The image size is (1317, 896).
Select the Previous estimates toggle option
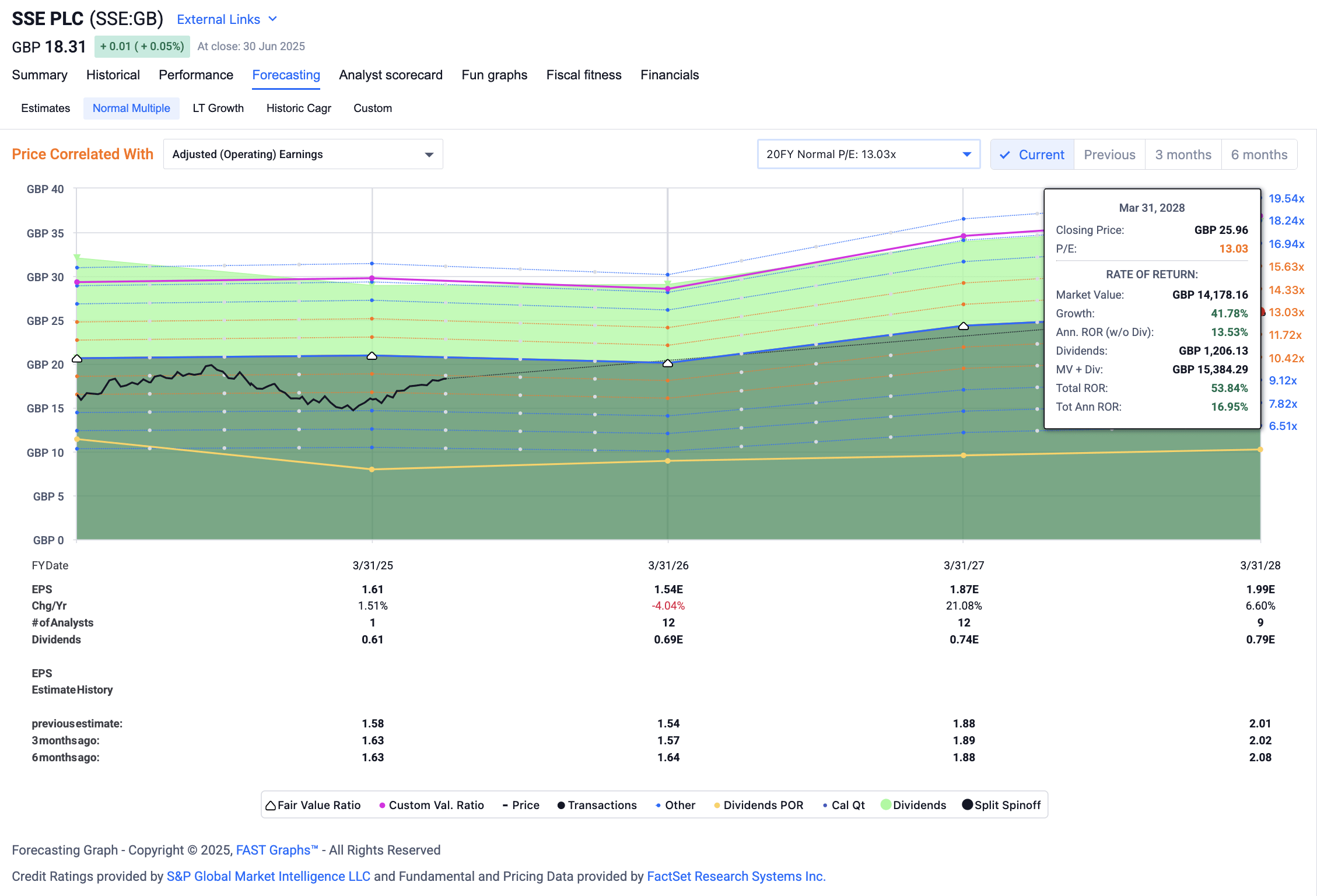pyautogui.click(x=1109, y=154)
